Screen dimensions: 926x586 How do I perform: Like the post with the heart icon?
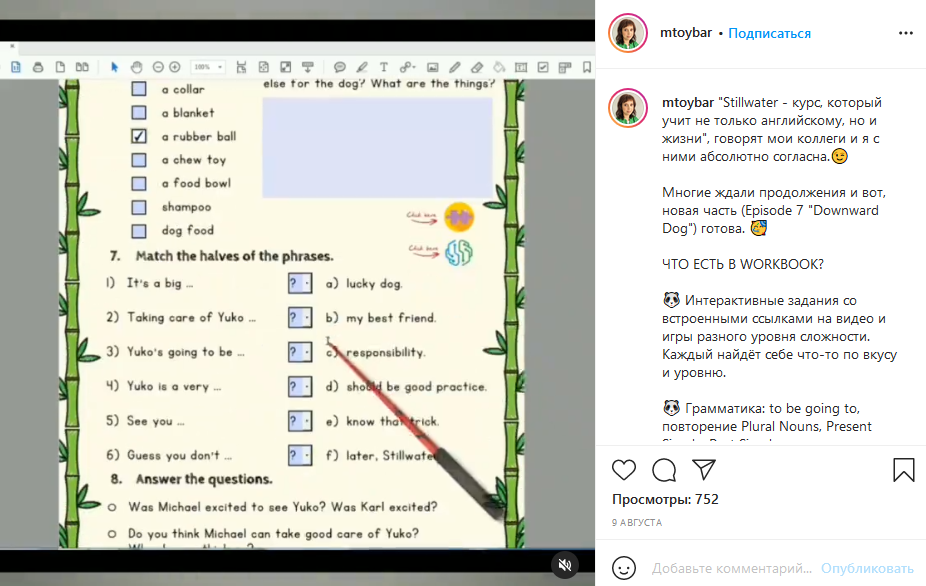pyautogui.click(x=624, y=470)
